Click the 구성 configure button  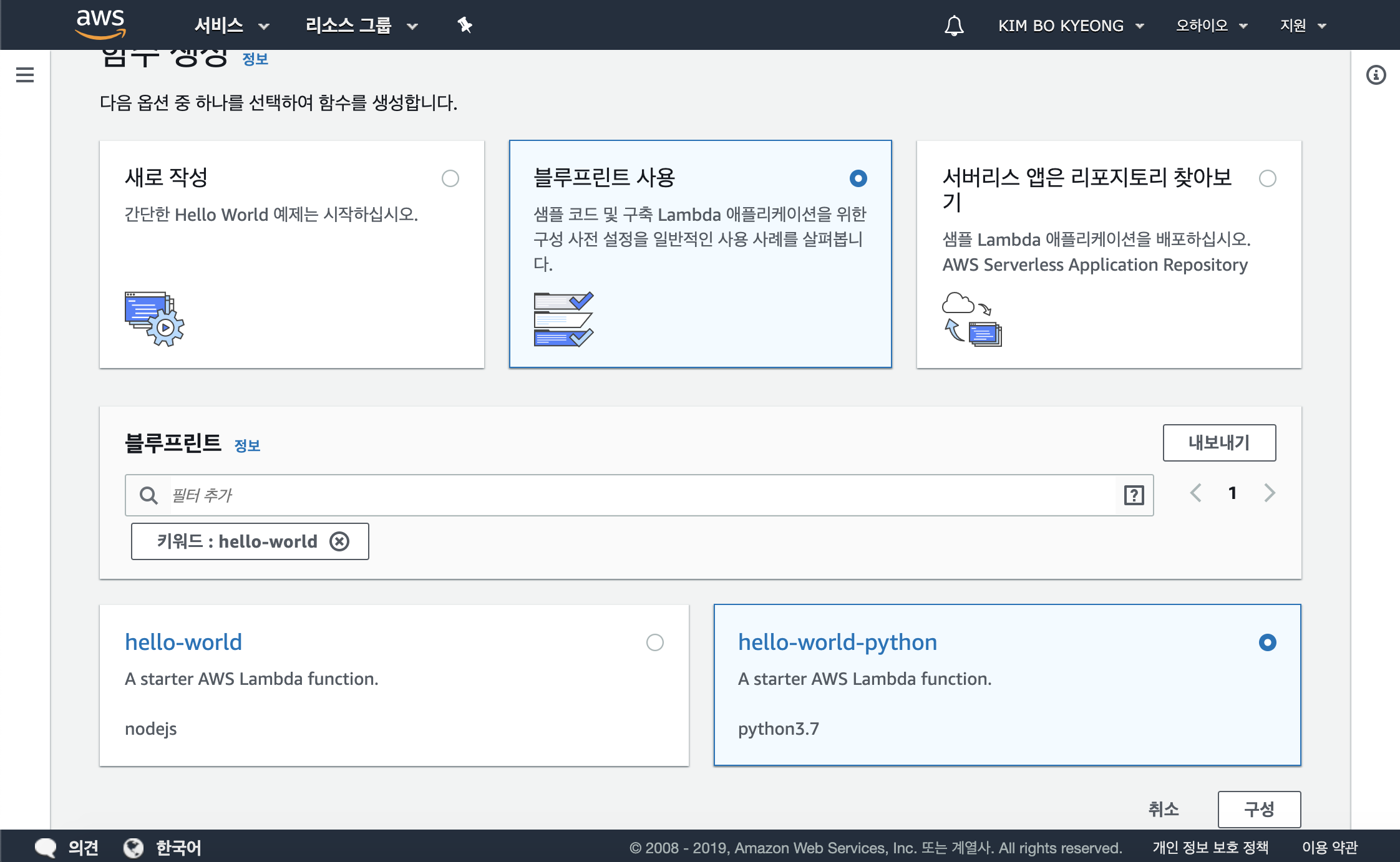tap(1259, 809)
